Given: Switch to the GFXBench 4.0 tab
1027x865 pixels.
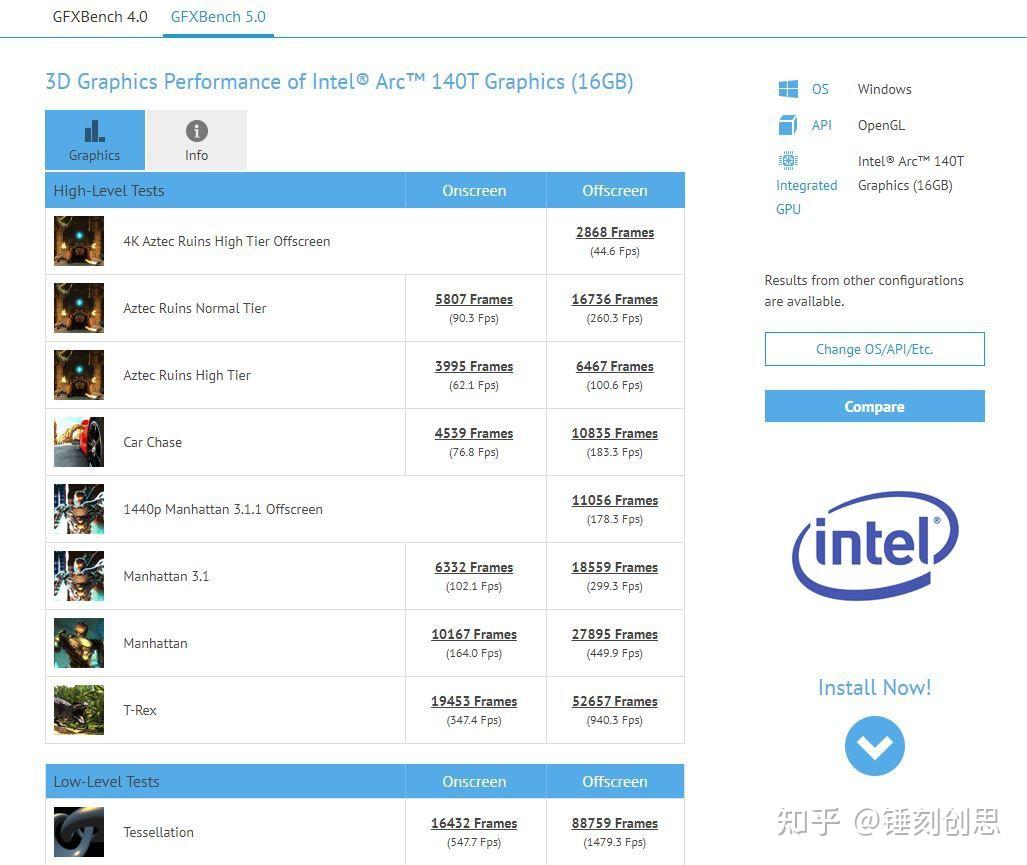Looking at the screenshot, I should coord(100,16).
